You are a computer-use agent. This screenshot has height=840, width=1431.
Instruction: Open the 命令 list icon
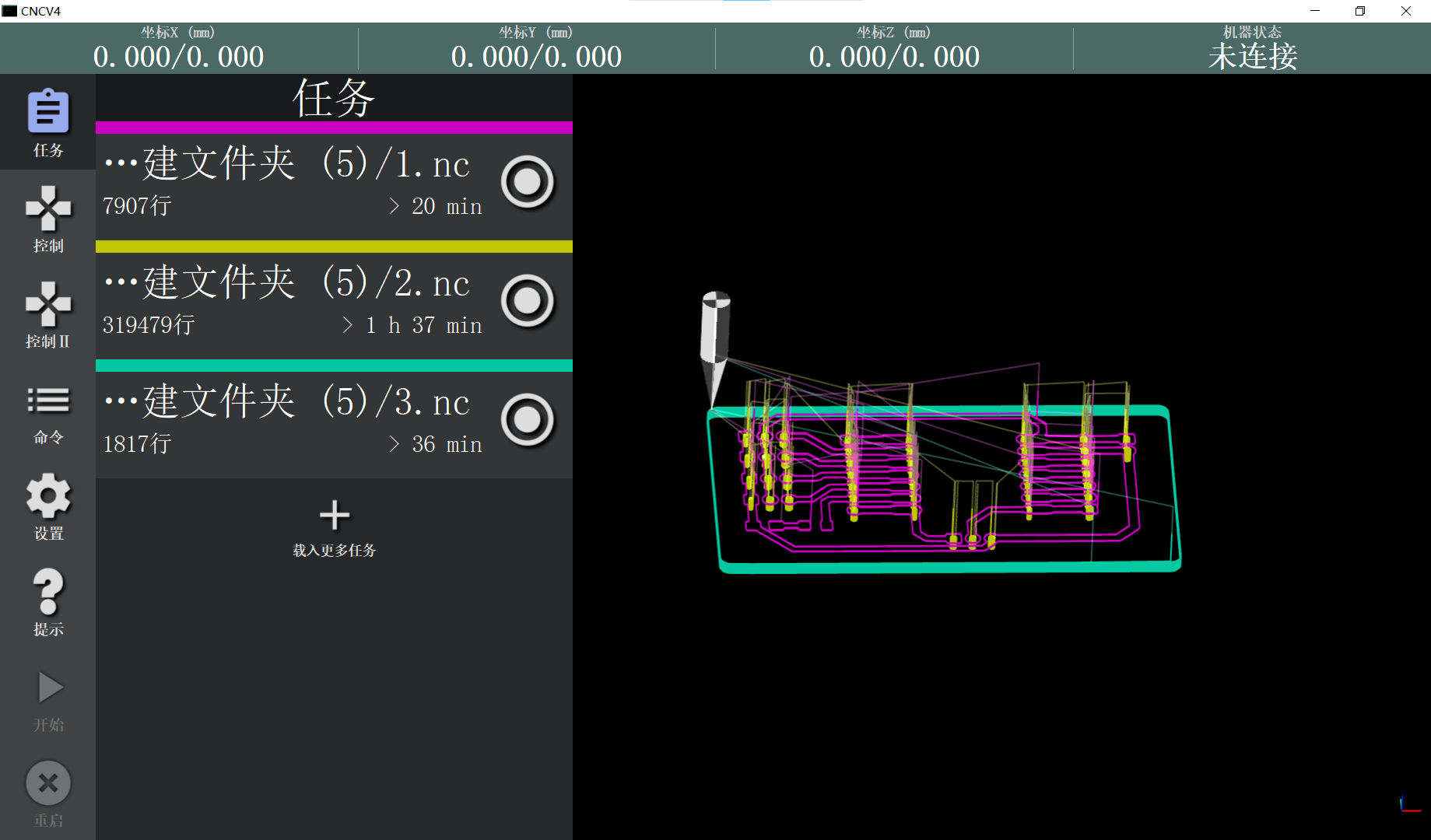pos(48,400)
